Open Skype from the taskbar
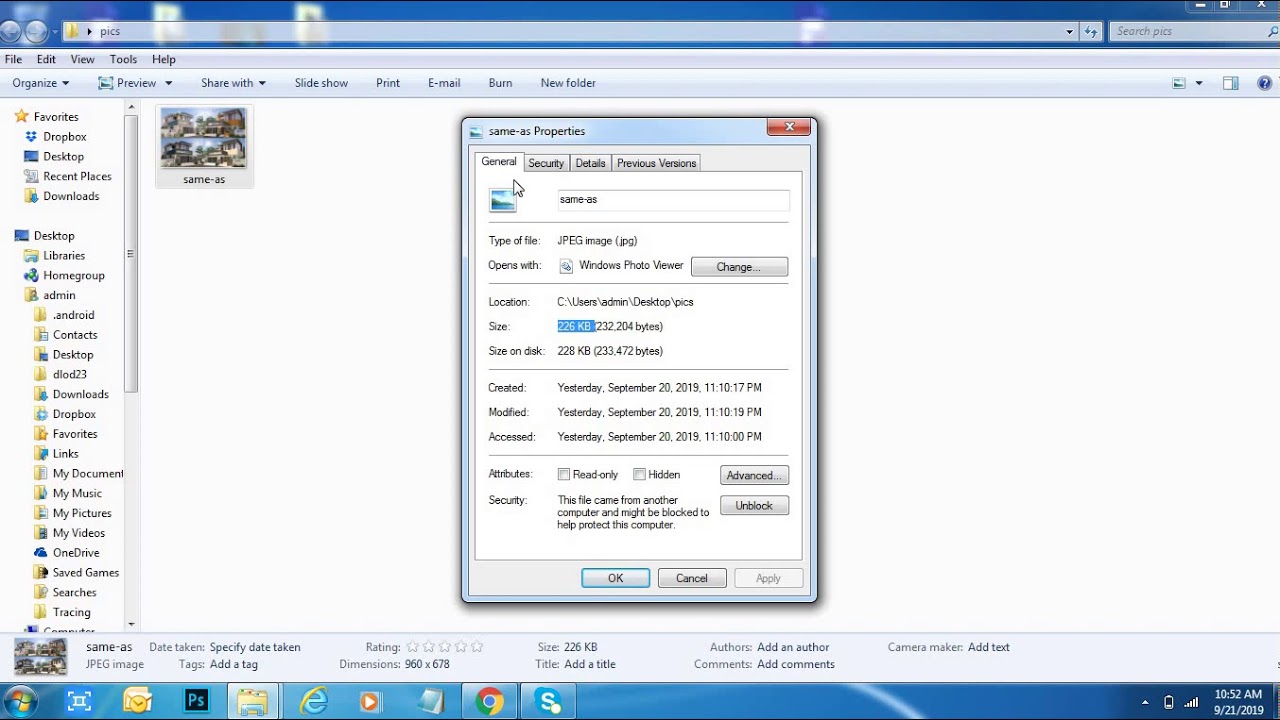Viewport: 1280px width, 720px height. 549,701
